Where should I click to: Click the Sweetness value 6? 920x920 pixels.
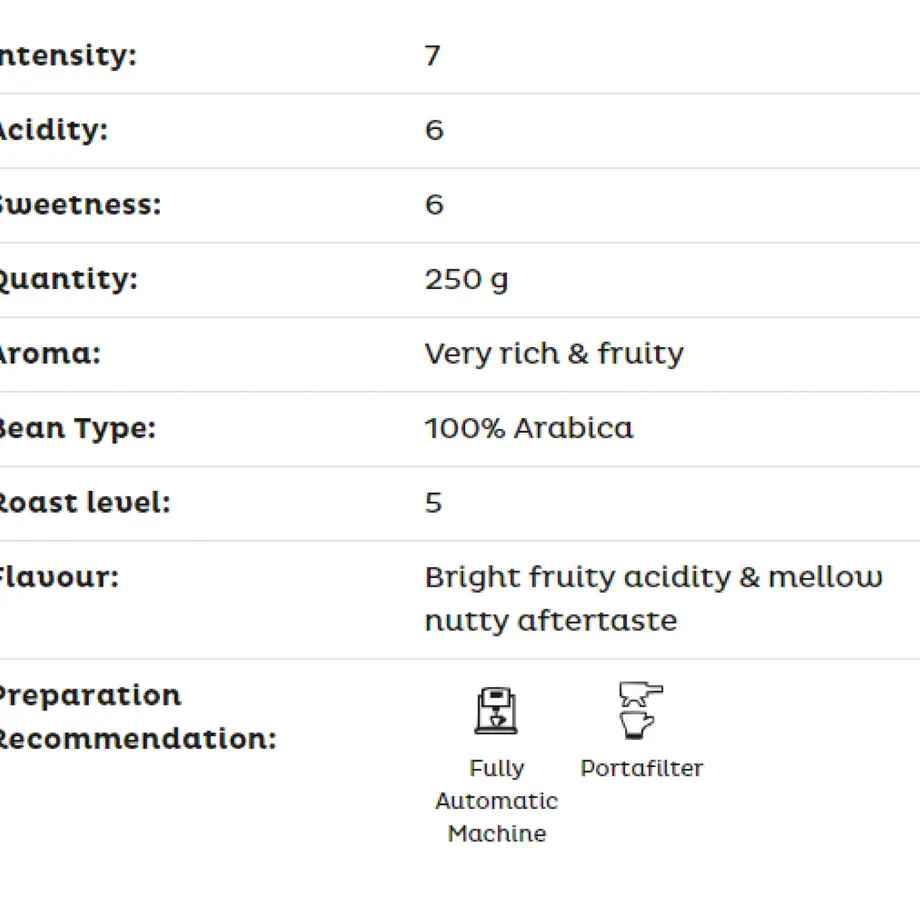click(x=434, y=205)
